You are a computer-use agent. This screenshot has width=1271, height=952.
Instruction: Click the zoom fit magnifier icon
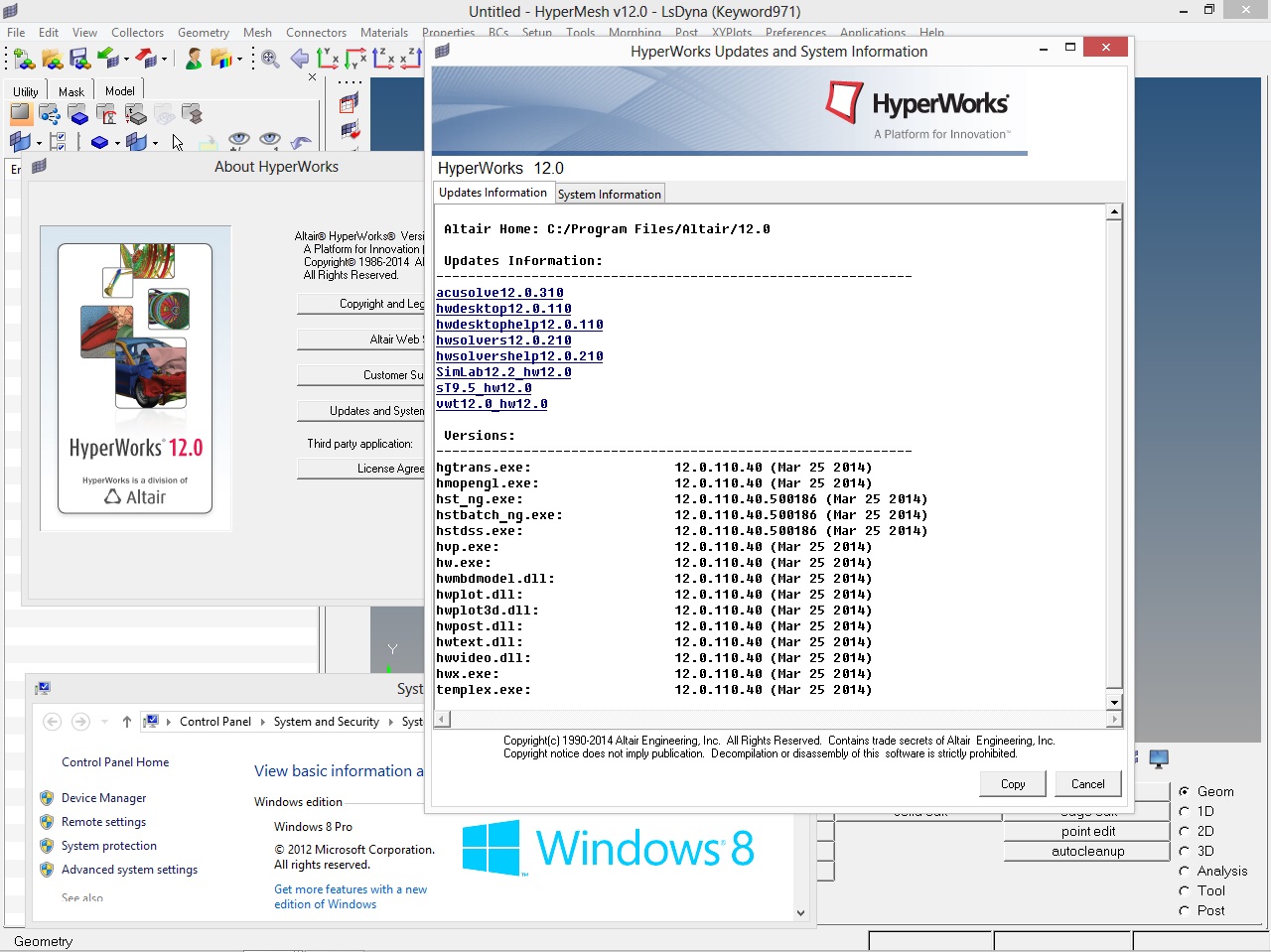point(269,59)
